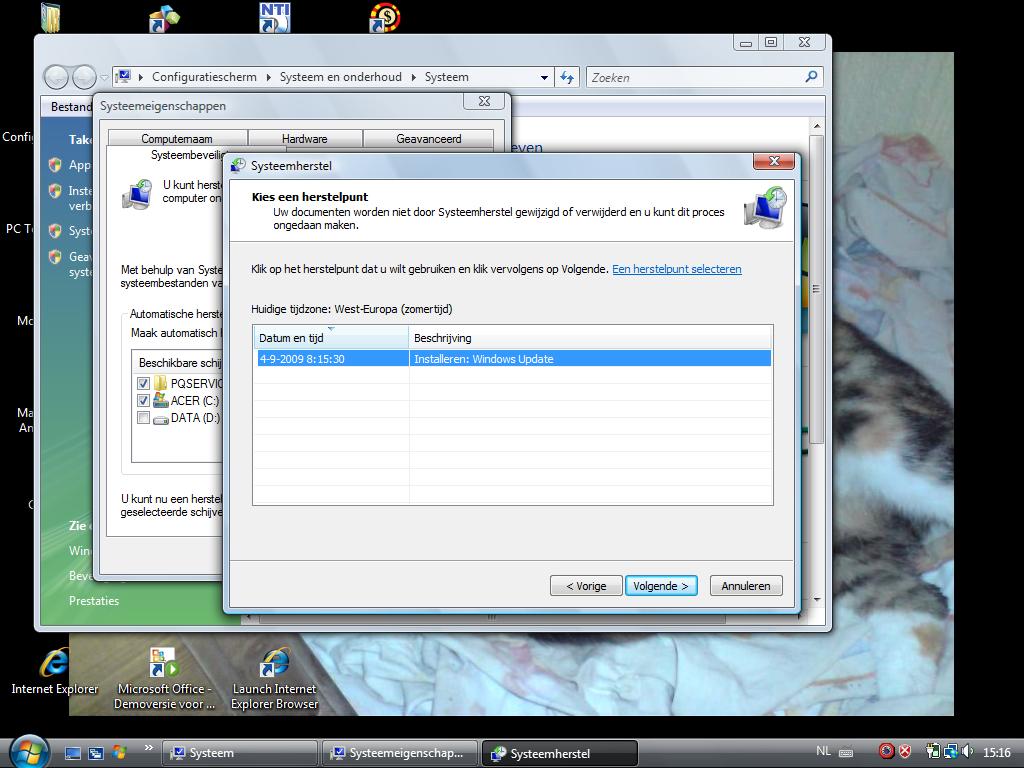
Task: Click the Windows flag quick launch icon
Action: coord(119,752)
